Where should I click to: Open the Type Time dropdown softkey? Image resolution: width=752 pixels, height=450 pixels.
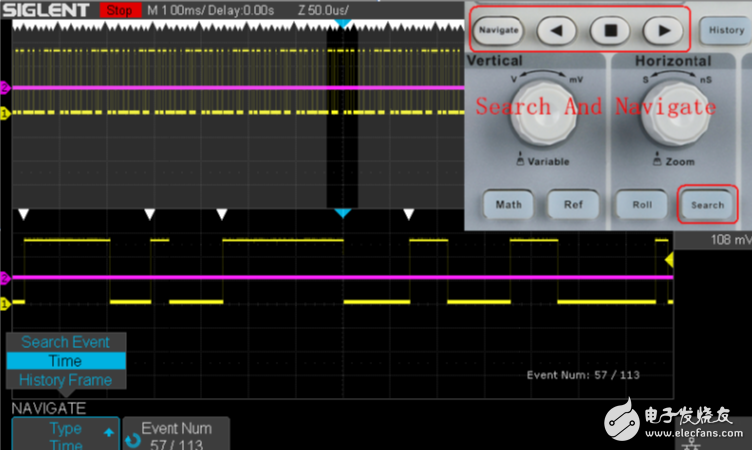[66, 435]
